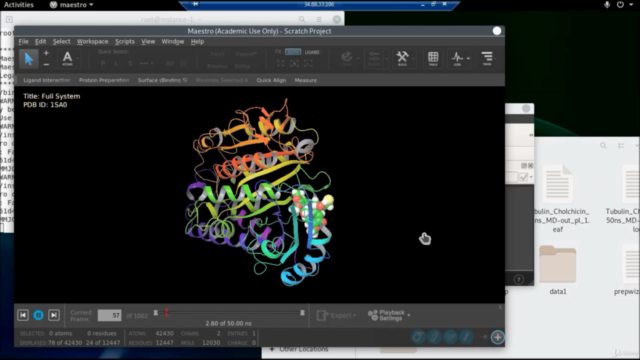
Task: Open dropdown arrow beside Jobs icon
Action: (x=468, y=58)
